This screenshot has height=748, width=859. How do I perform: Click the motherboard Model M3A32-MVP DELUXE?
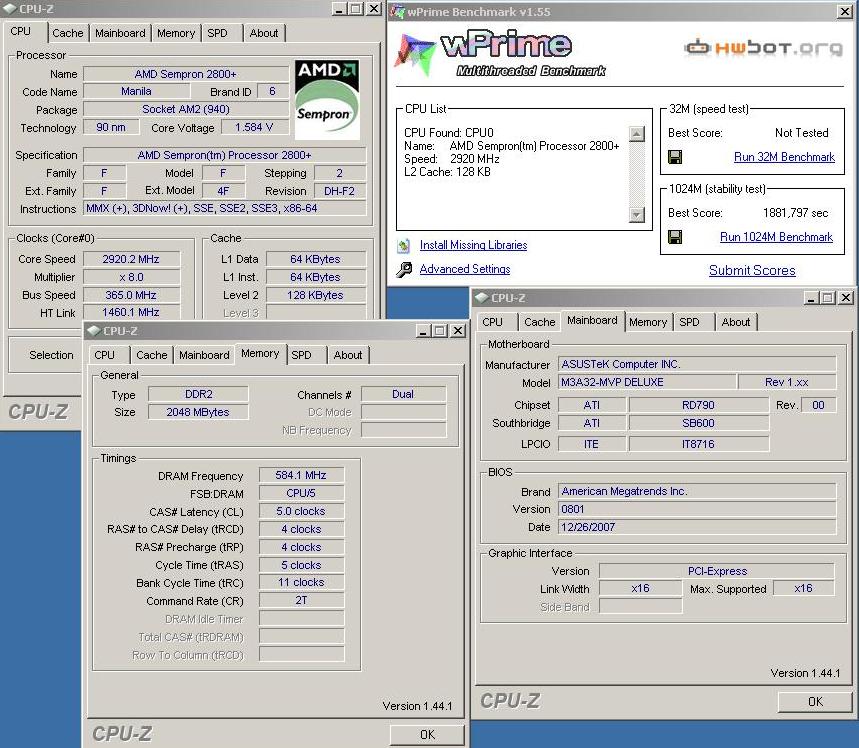(647, 382)
